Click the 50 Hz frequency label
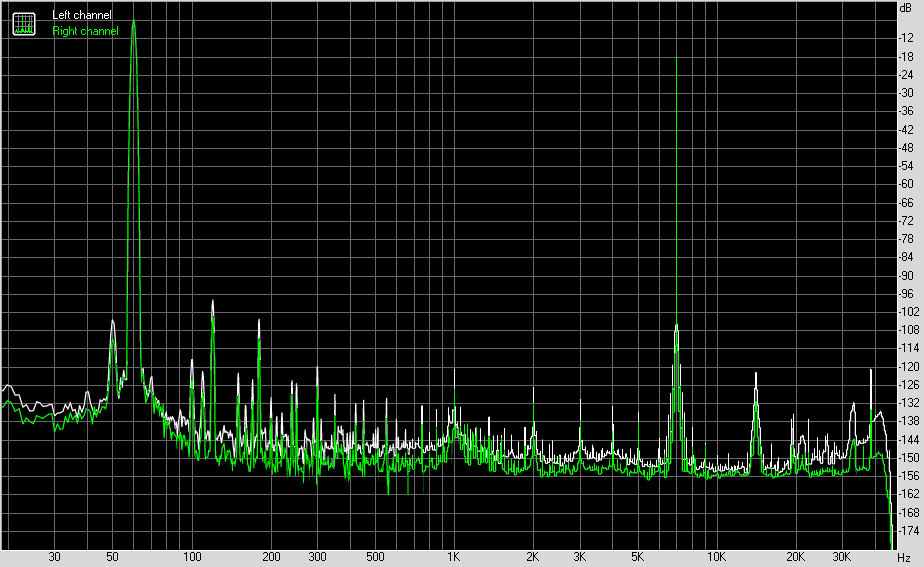 (113, 557)
